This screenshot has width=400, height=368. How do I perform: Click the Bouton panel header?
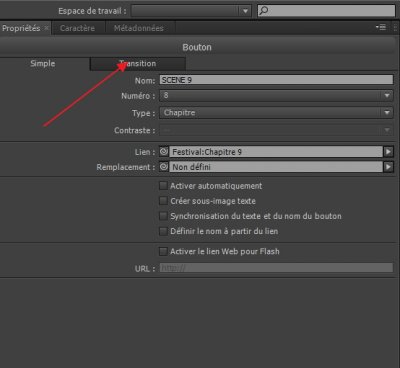197,47
